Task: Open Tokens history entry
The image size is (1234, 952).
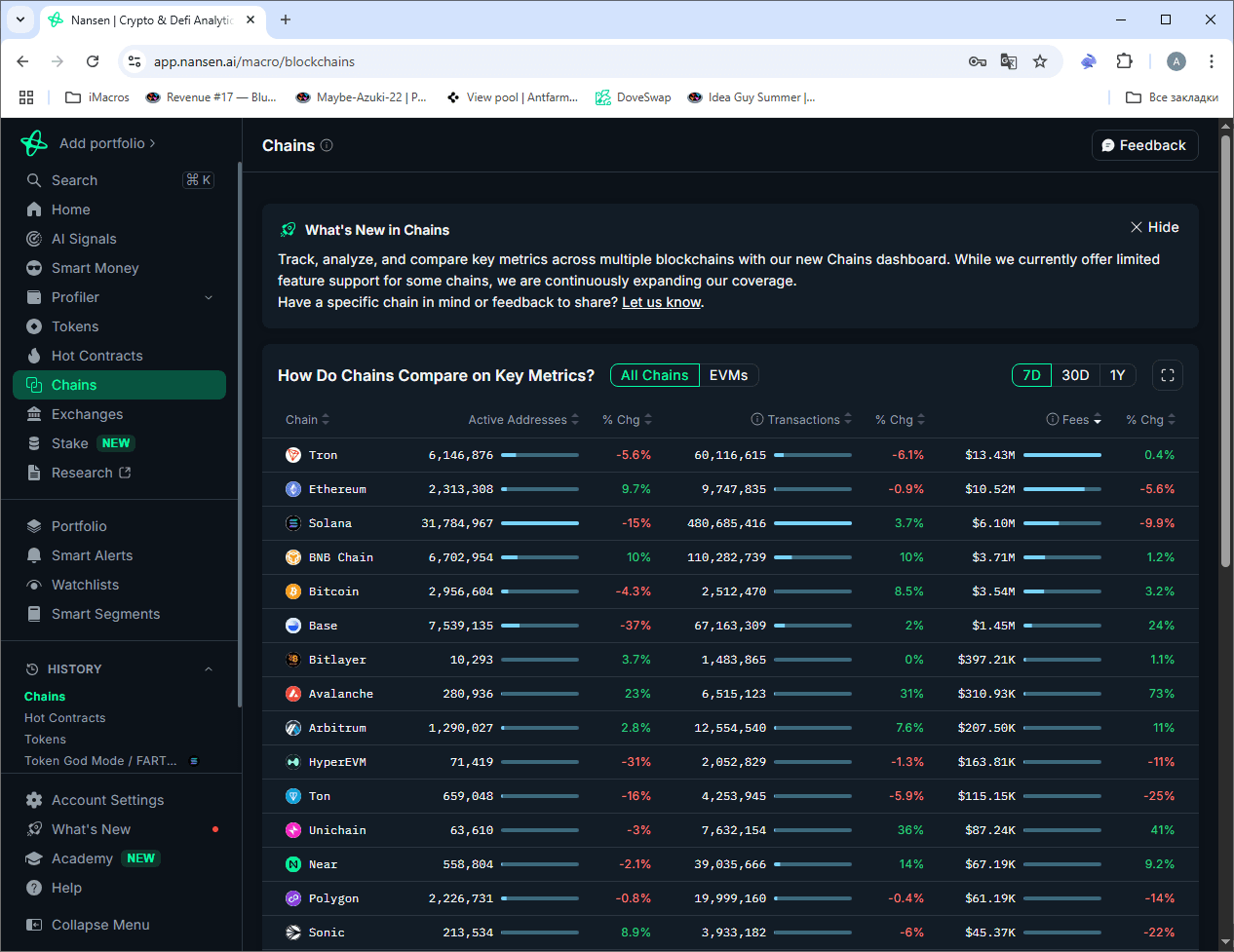Action: pos(46,740)
